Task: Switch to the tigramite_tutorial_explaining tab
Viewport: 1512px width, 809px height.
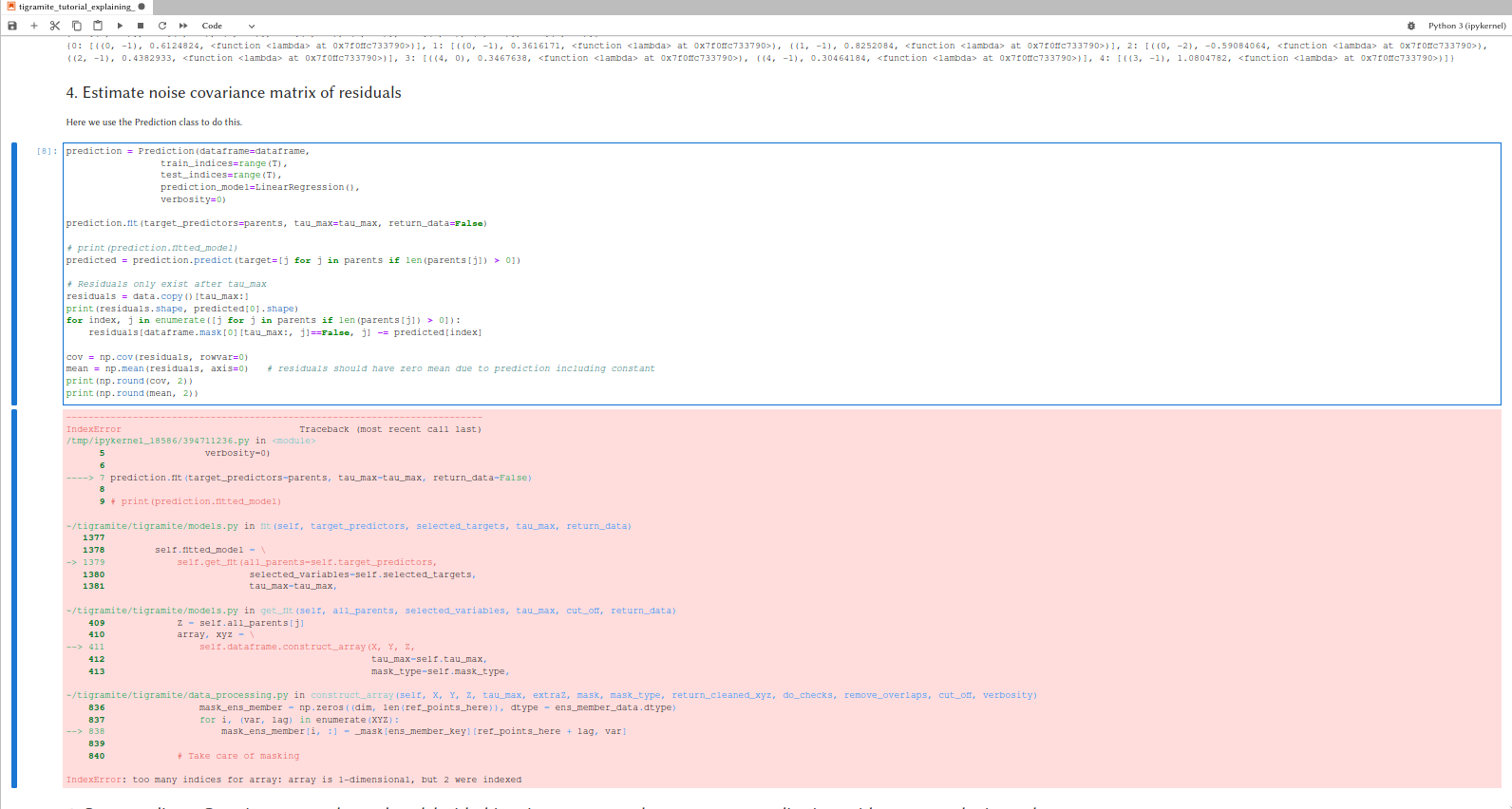Action: coord(75,7)
